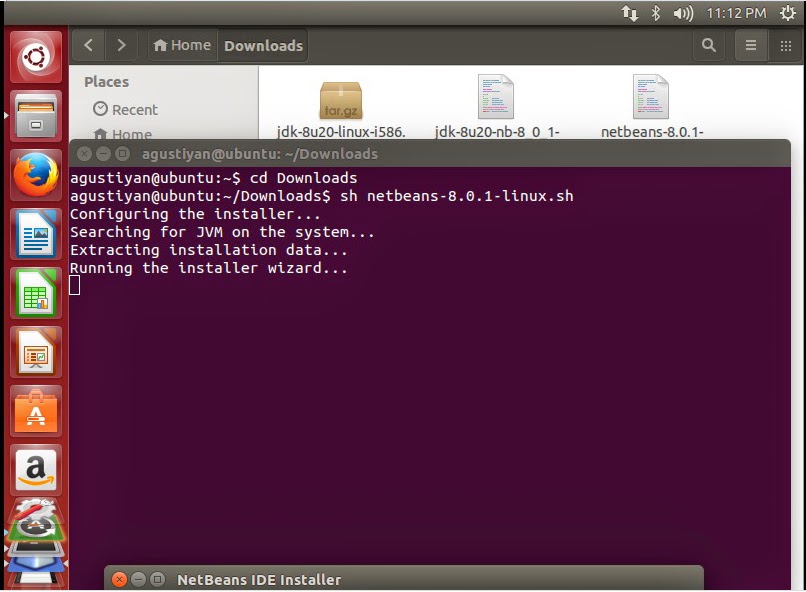Click Home in the path bar
This screenshot has width=806, height=592.
(x=182, y=45)
